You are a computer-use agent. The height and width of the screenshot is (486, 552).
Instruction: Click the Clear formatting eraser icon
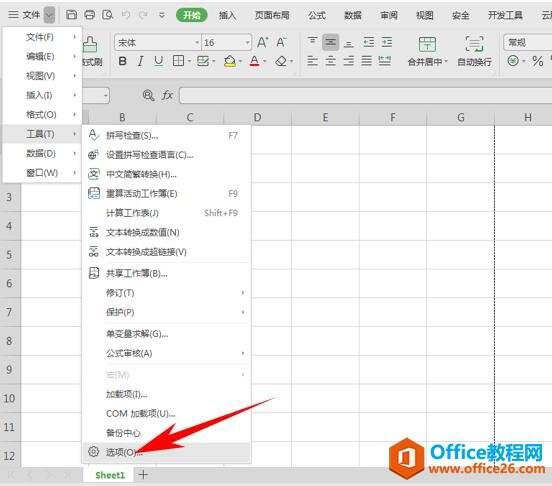pos(281,62)
